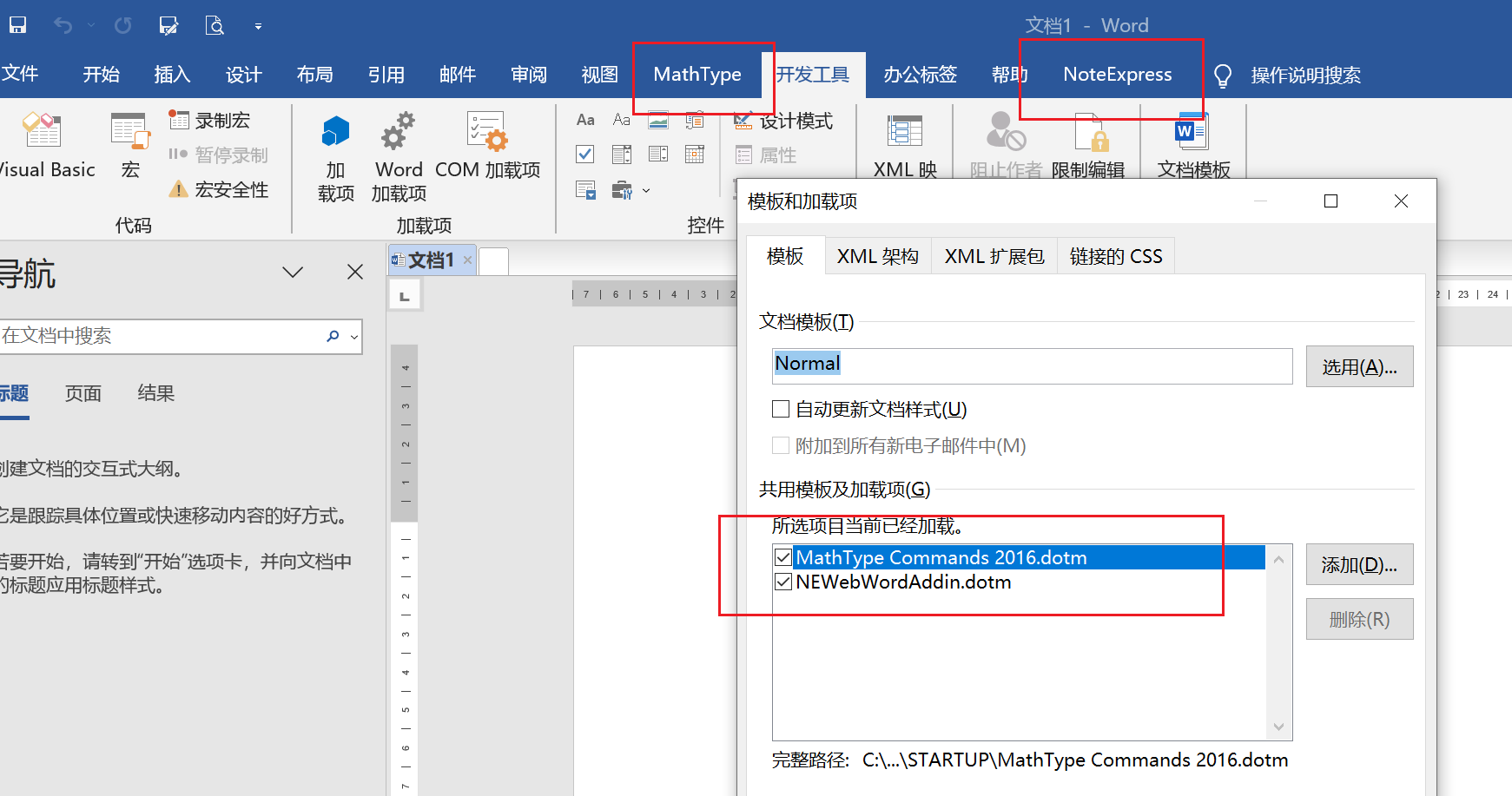
Task: Switch to the 布局 ribbon tab
Action: coord(314,75)
